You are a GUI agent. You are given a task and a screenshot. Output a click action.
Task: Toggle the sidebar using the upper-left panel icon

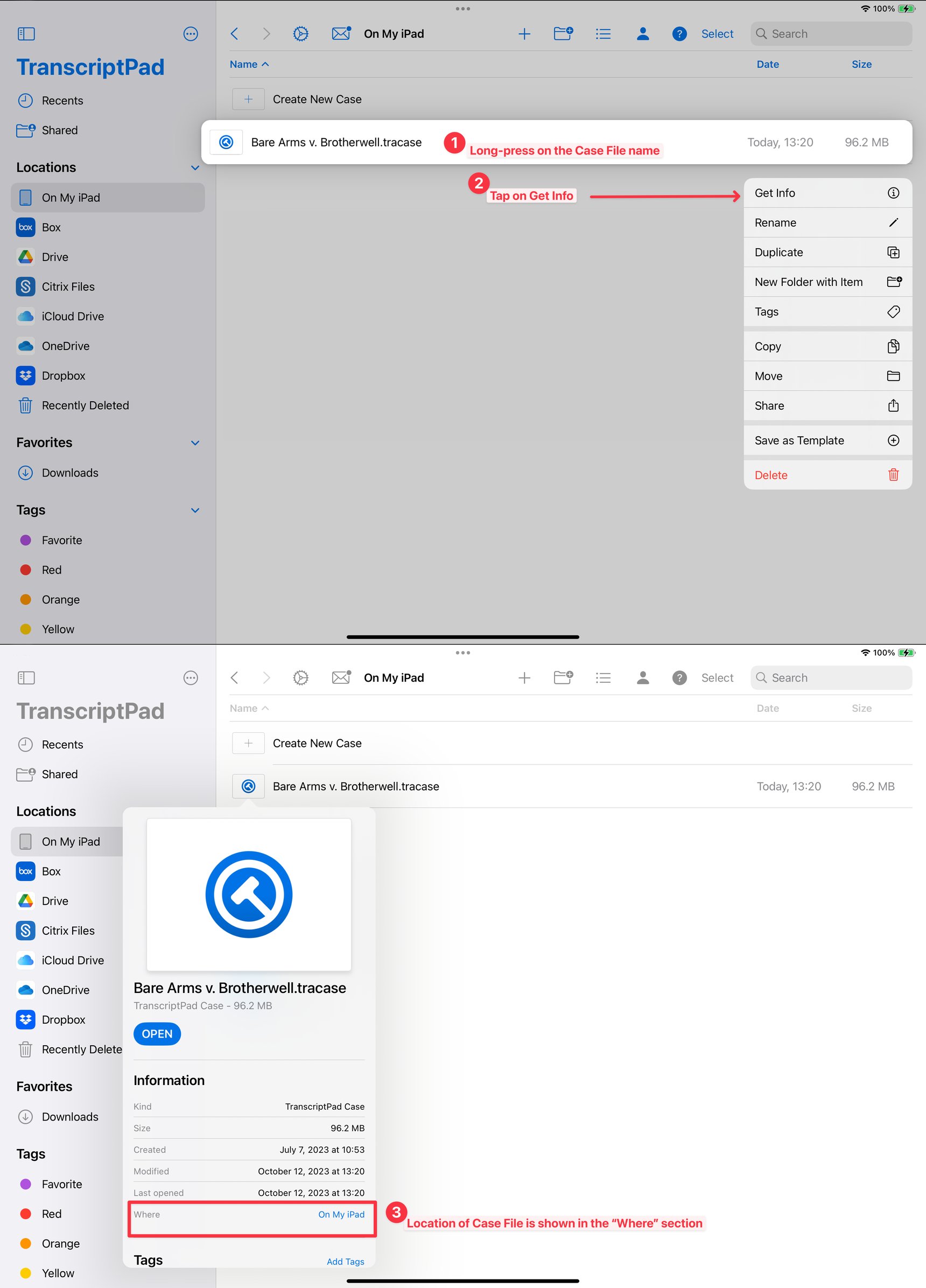(x=26, y=34)
